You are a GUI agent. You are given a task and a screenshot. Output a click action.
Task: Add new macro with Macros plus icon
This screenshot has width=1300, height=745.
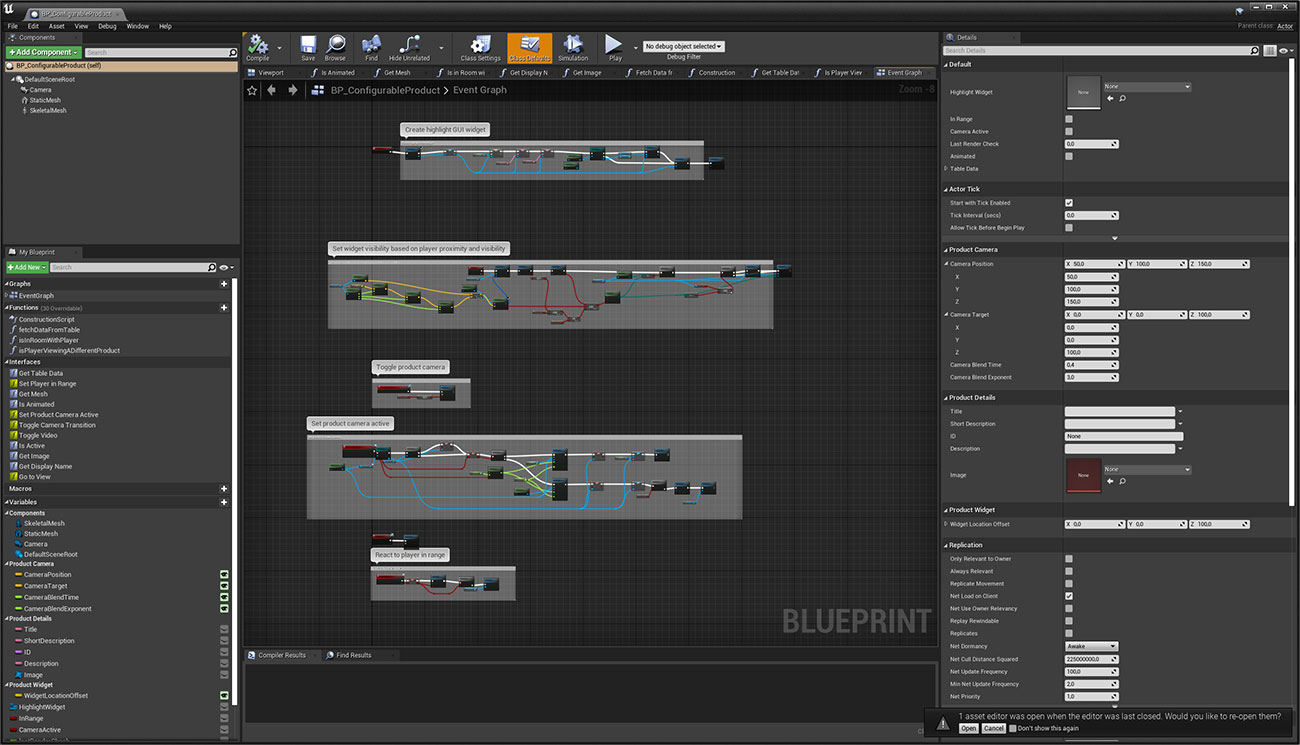click(x=224, y=489)
